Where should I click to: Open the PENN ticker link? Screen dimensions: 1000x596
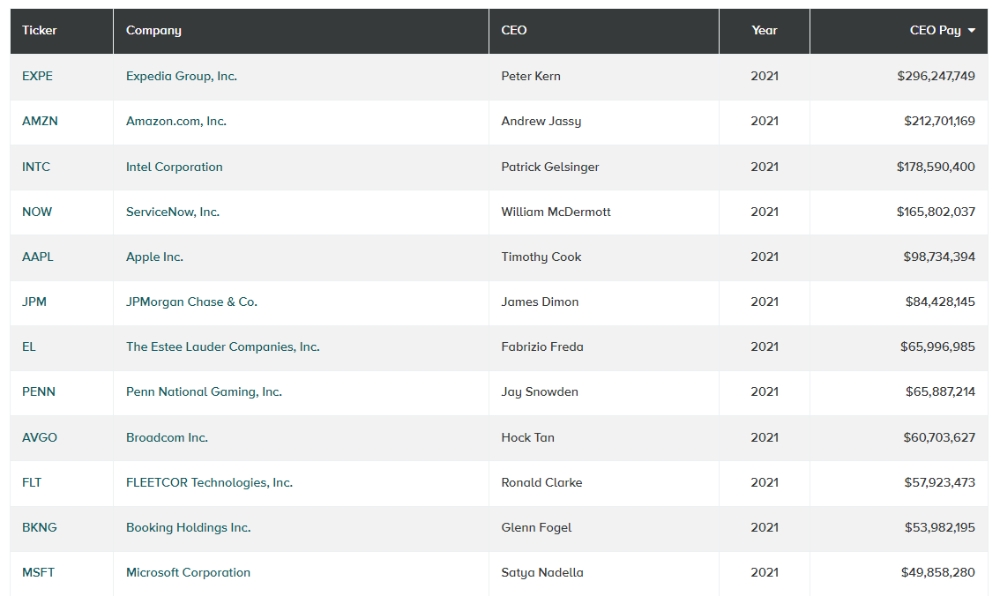39,391
